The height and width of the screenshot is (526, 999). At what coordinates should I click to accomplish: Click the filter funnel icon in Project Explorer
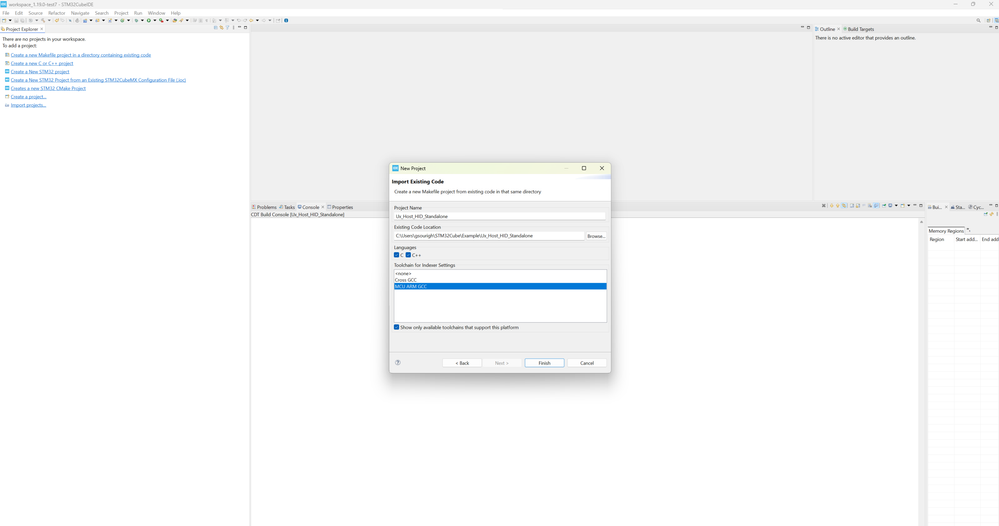point(227,27)
